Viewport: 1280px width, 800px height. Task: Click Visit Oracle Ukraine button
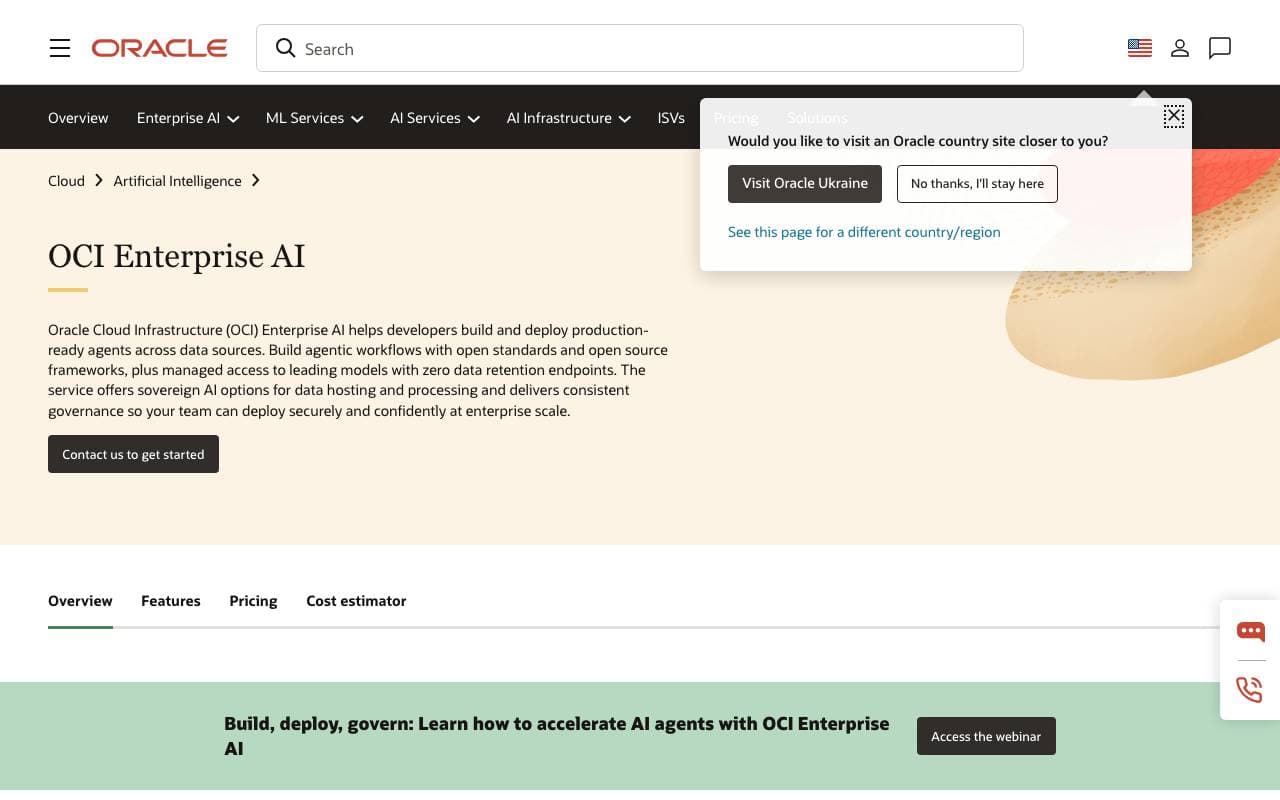(x=805, y=184)
